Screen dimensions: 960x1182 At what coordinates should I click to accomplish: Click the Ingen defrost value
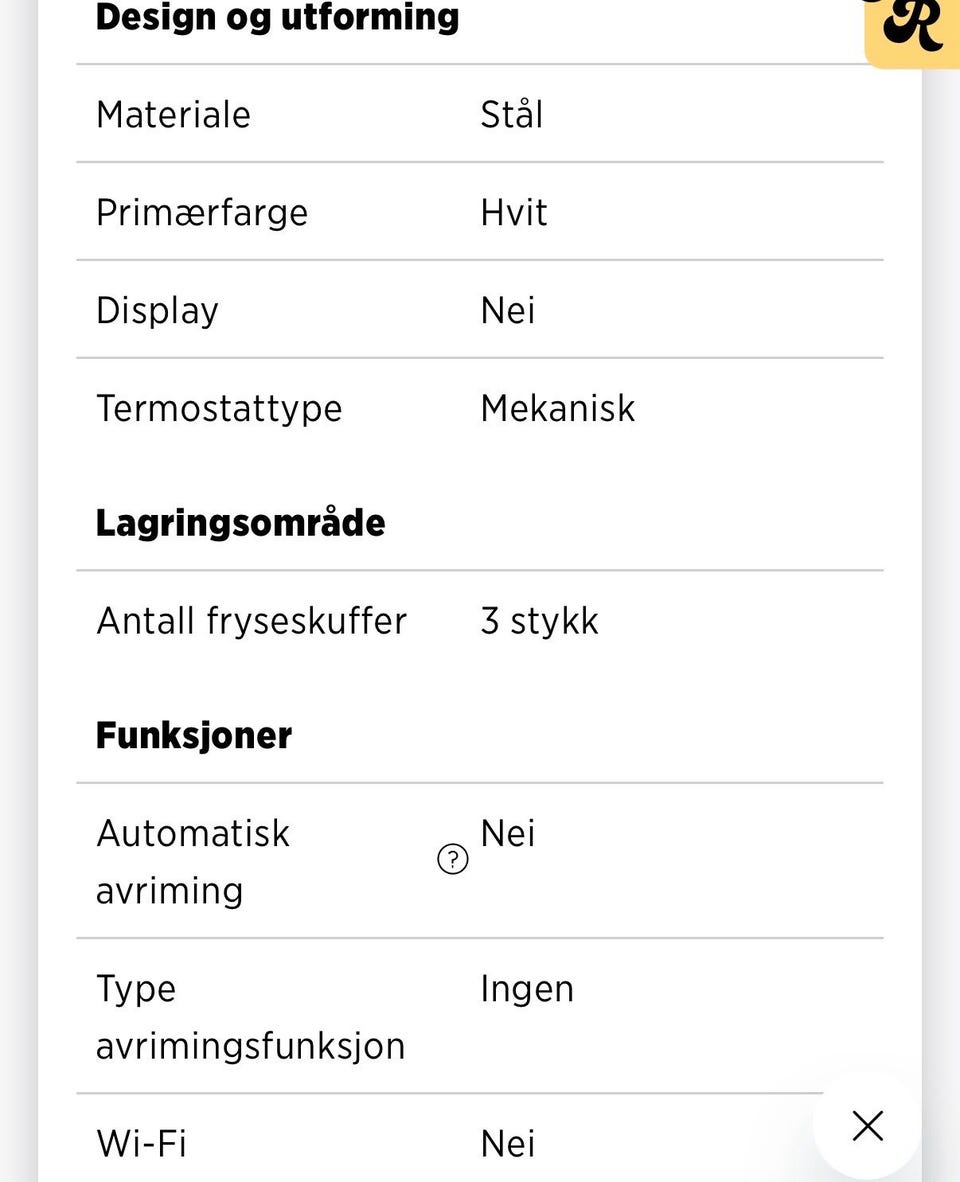pos(527,989)
